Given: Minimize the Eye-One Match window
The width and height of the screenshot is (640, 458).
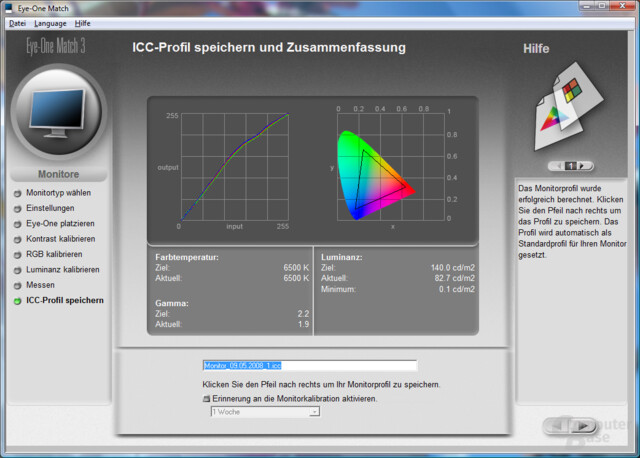Looking at the screenshot, I should click(587, 6).
